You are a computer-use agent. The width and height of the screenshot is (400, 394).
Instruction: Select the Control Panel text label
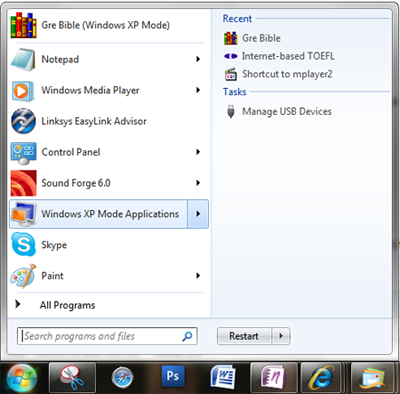click(x=71, y=152)
